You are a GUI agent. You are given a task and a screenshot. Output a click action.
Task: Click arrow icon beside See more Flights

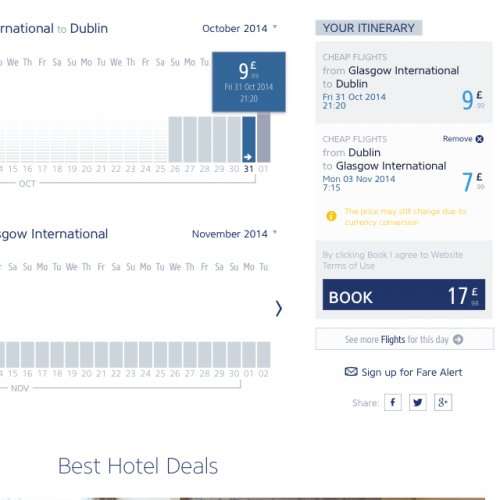click(458, 339)
